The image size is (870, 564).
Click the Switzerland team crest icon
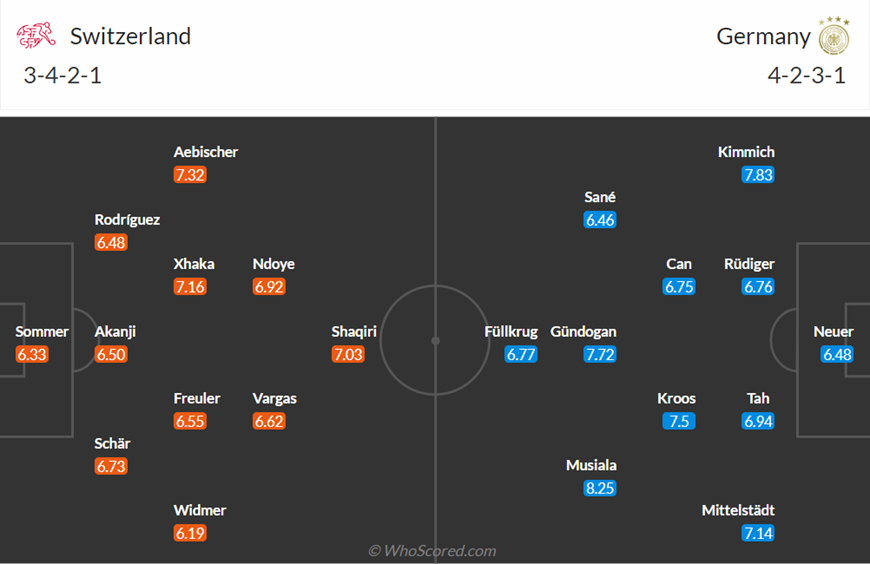tap(36, 36)
